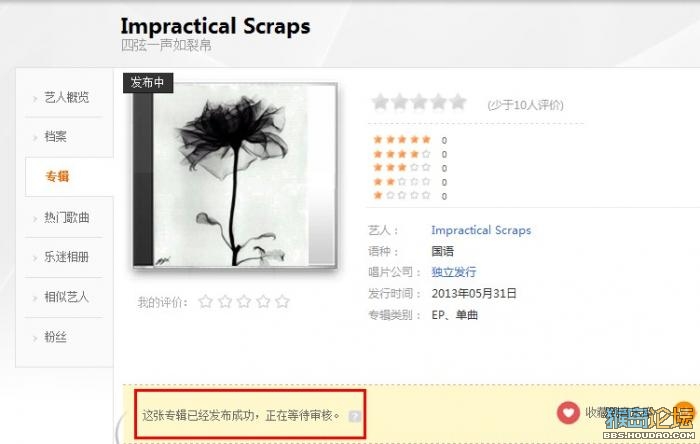Rate album with second star
This screenshot has height=444, width=700.
click(x=225, y=302)
